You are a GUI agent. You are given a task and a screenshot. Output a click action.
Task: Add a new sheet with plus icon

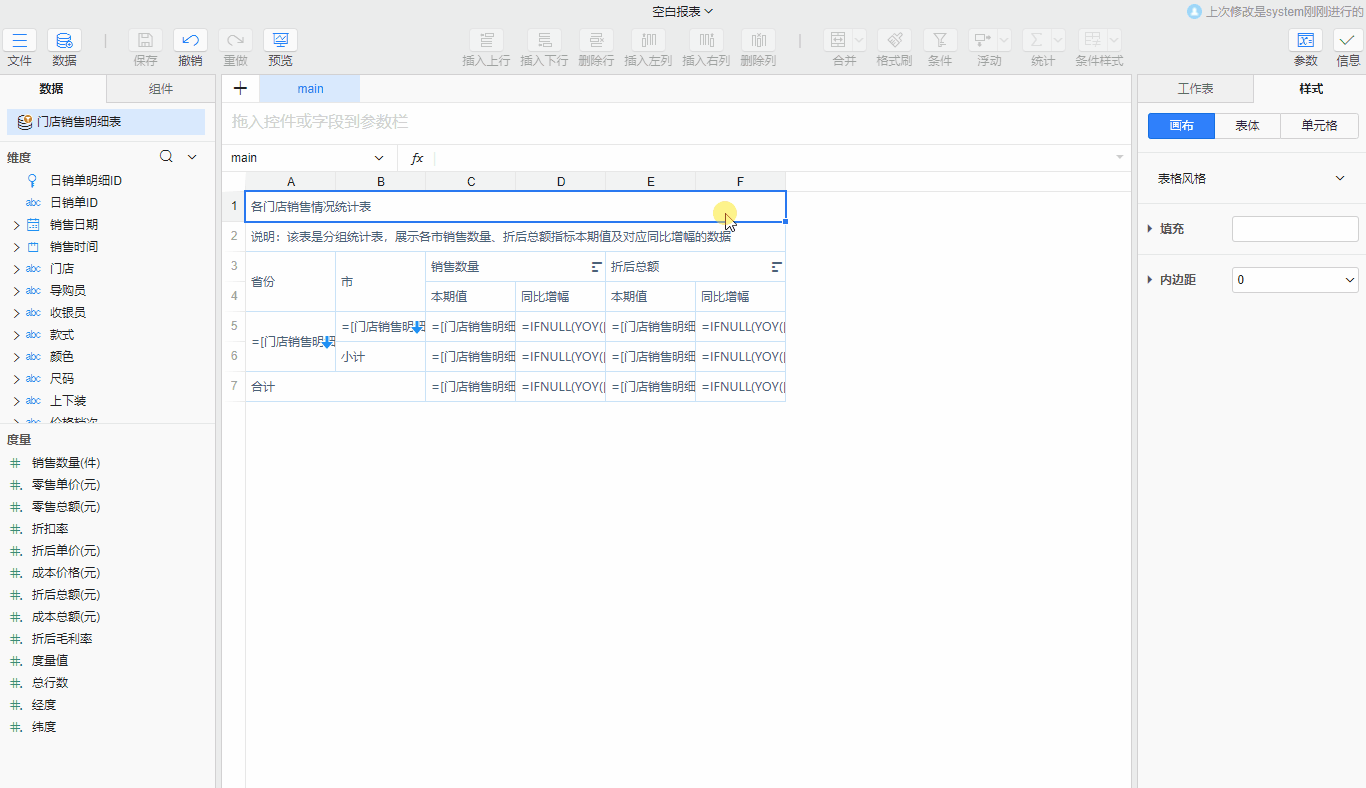(240, 88)
